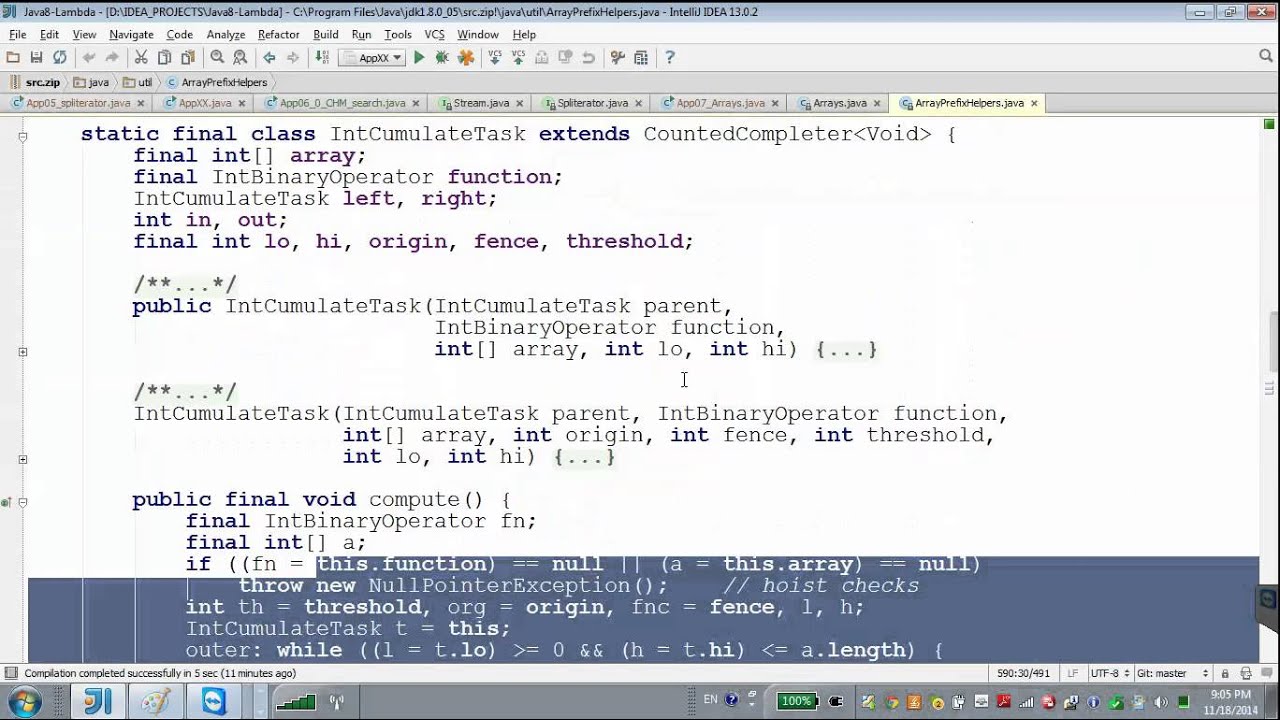Click the VCS Revert arrow icon

click(x=588, y=58)
